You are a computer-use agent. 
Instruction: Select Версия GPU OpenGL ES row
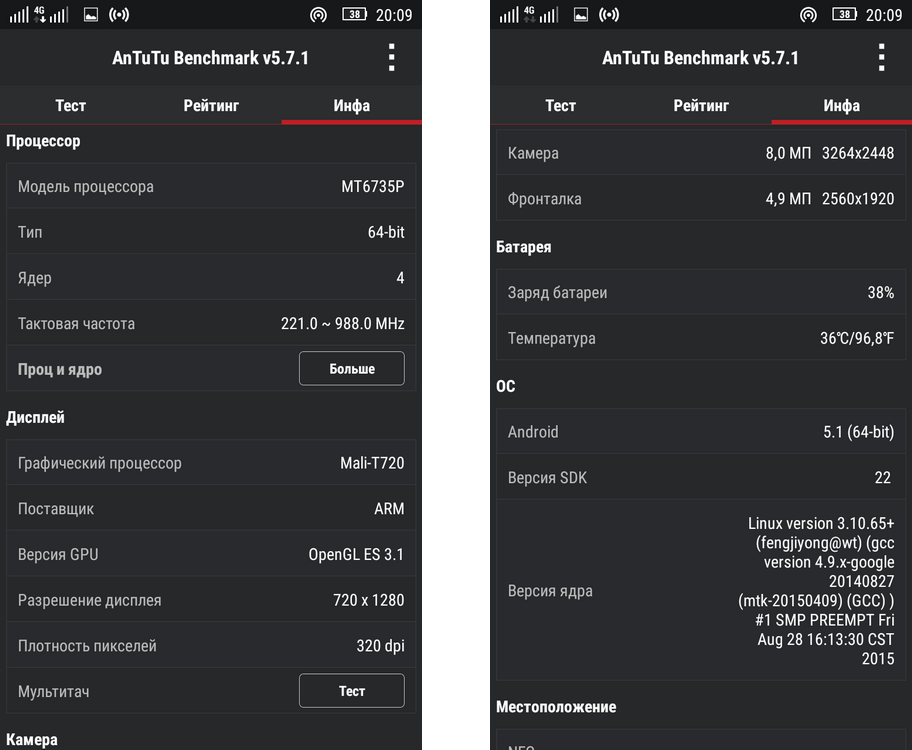click(211, 554)
